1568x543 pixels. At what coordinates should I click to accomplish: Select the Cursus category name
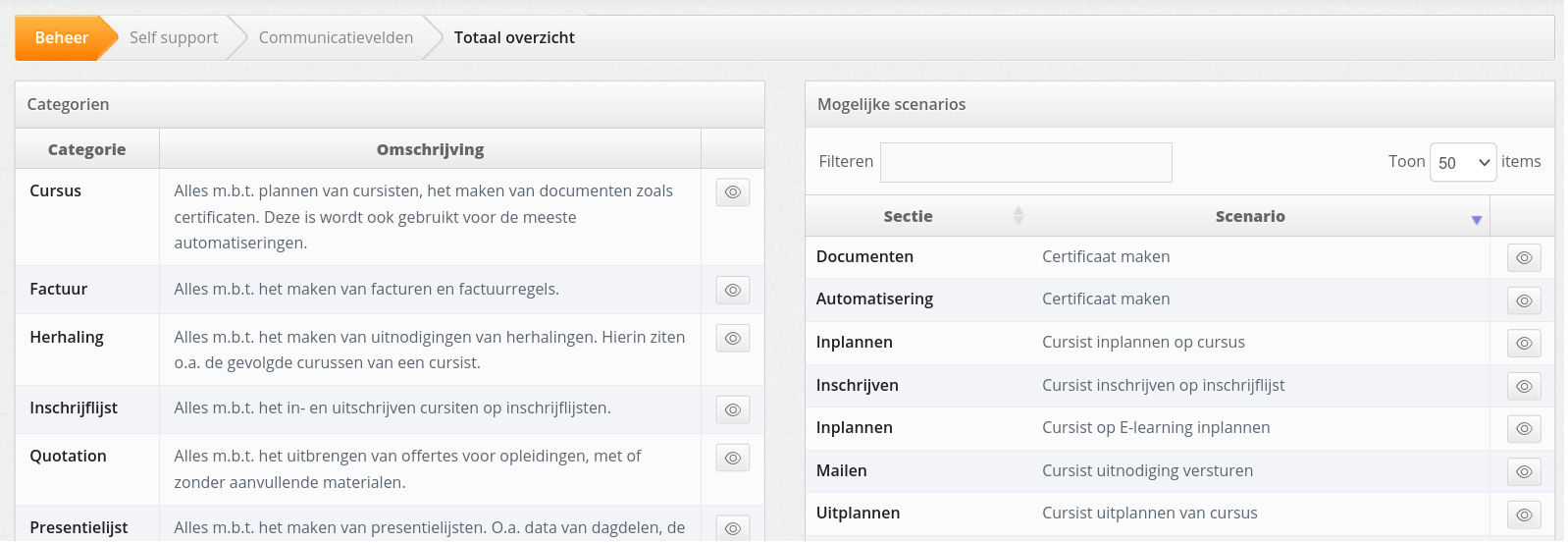click(x=55, y=190)
